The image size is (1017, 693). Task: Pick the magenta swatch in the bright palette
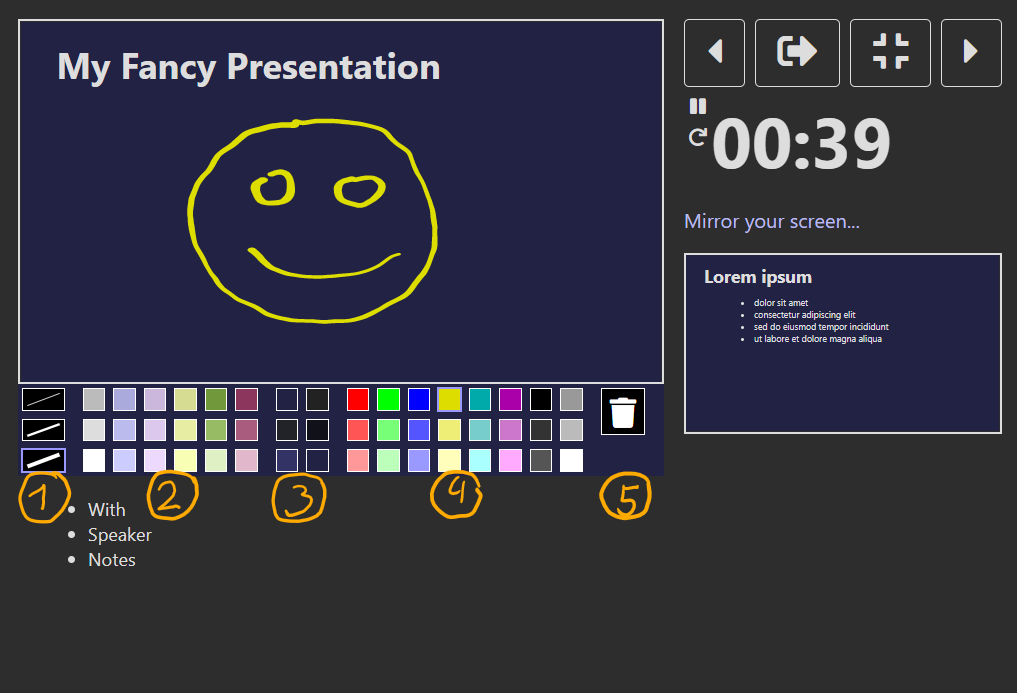pos(510,399)
